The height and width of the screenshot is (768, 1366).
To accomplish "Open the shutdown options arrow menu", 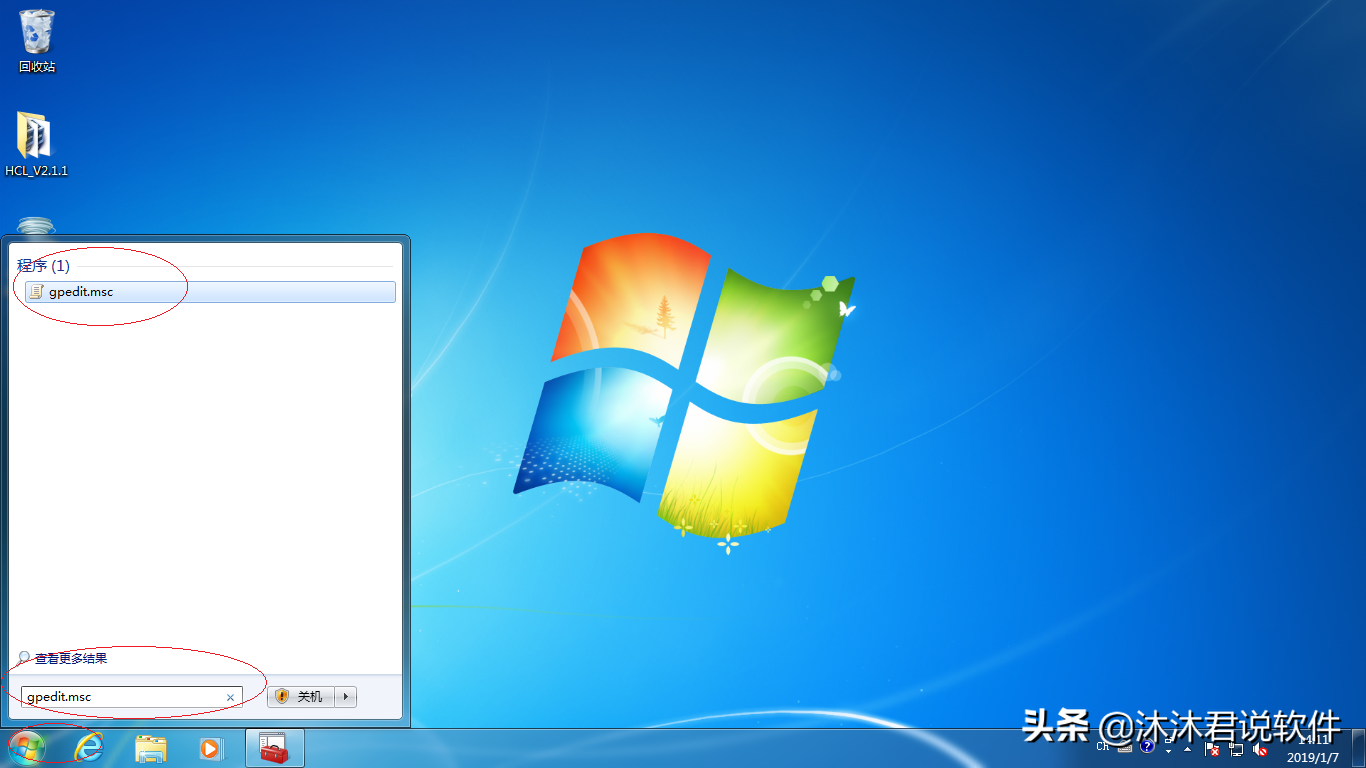I will coord(344,696).
